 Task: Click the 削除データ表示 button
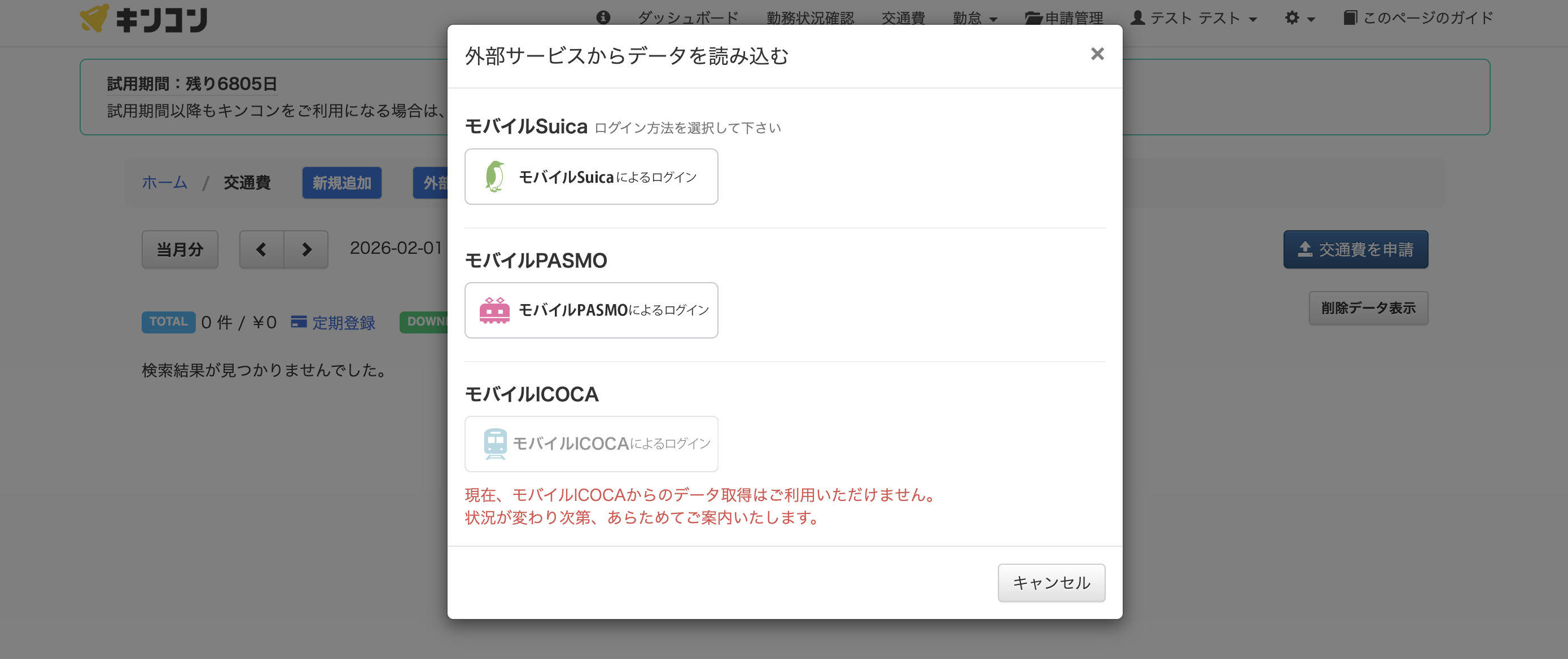(x=1368, y=308)
